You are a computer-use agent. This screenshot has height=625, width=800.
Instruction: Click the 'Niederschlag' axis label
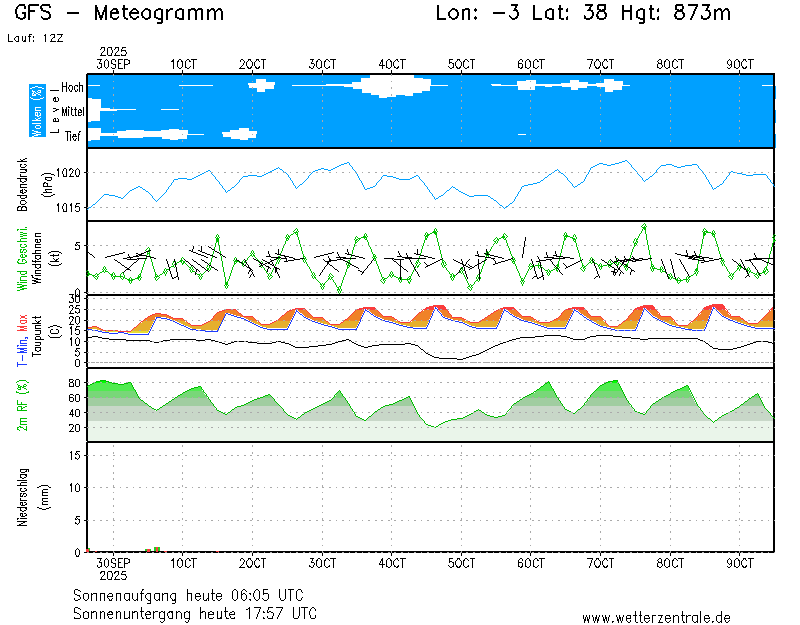click(x=22, y=497)
